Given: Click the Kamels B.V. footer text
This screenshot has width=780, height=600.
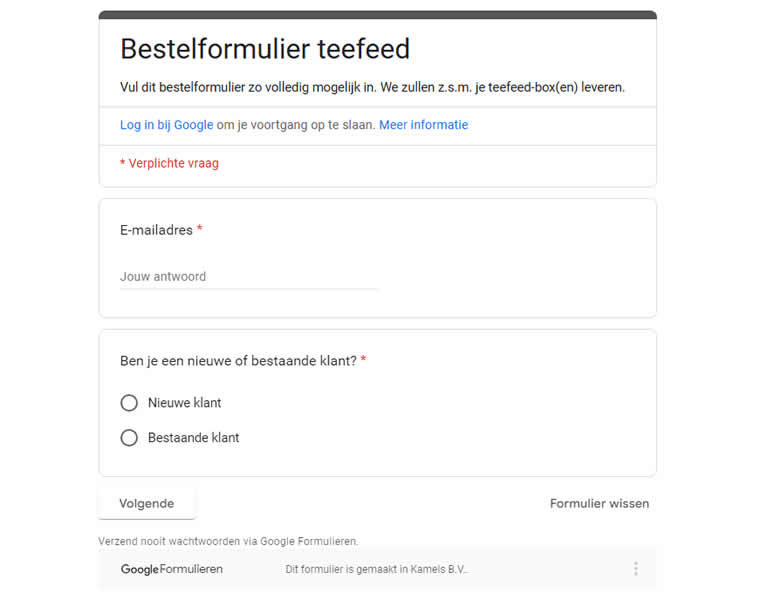Looking at the screenshot, I should [376, 569].
